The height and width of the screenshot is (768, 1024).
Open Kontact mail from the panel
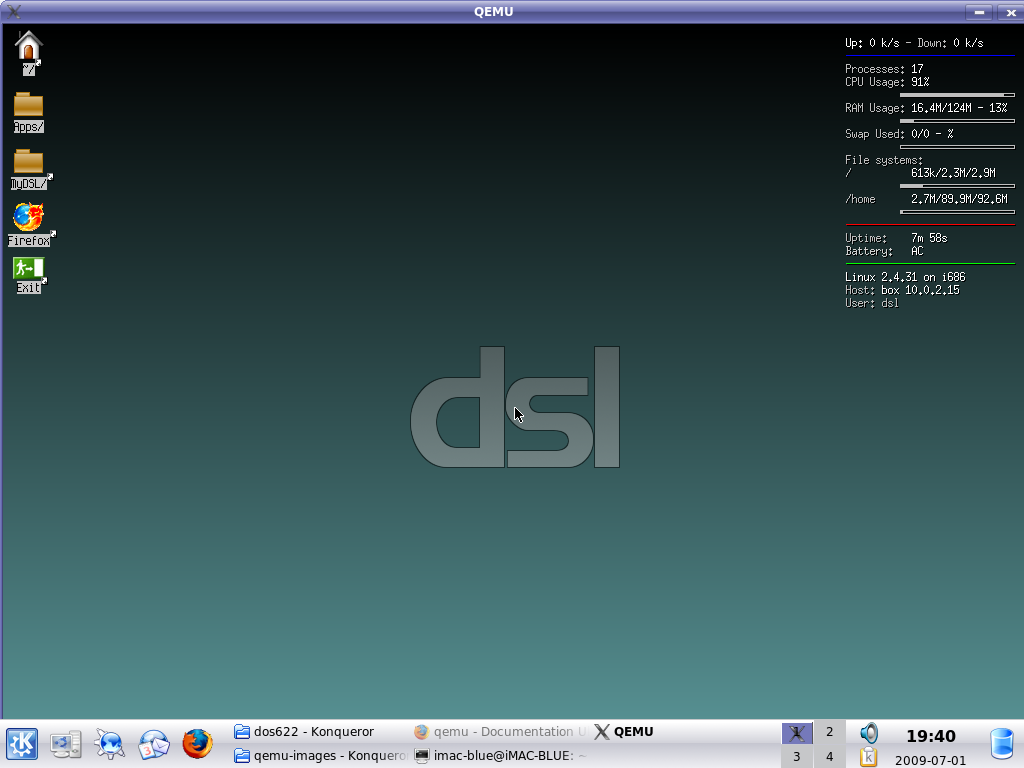(153, 744)
